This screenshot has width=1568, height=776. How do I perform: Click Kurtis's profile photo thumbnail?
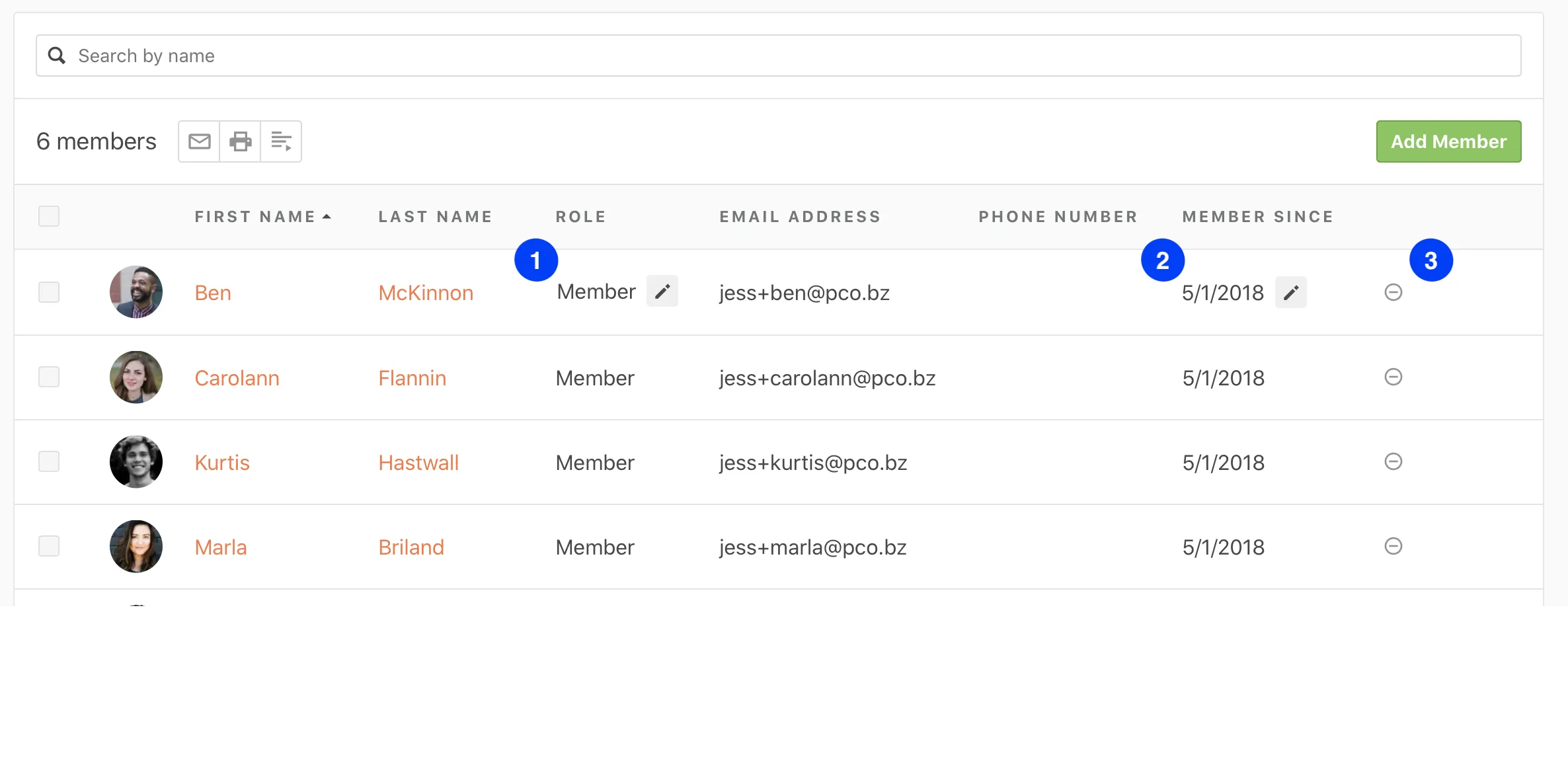(136, 462)
